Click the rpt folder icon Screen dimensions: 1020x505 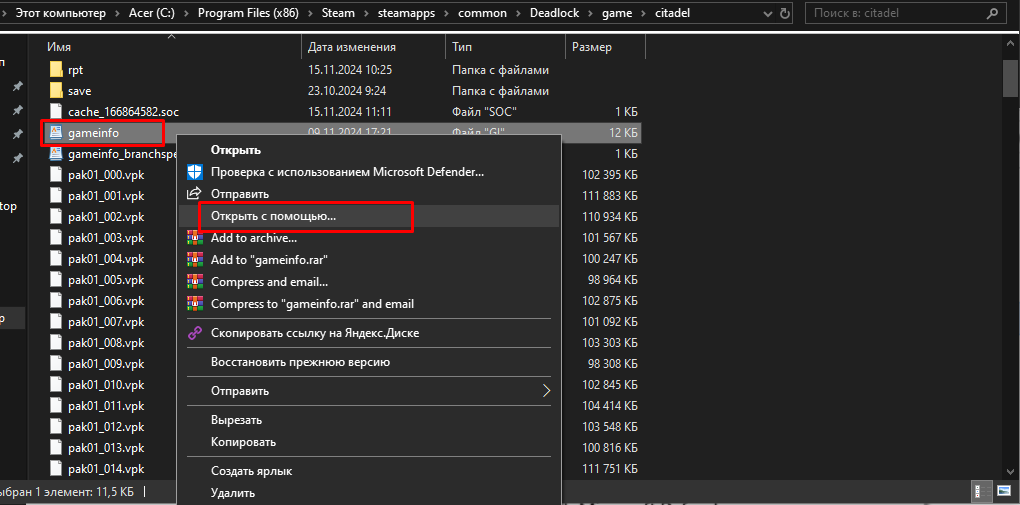coord(56,70)
